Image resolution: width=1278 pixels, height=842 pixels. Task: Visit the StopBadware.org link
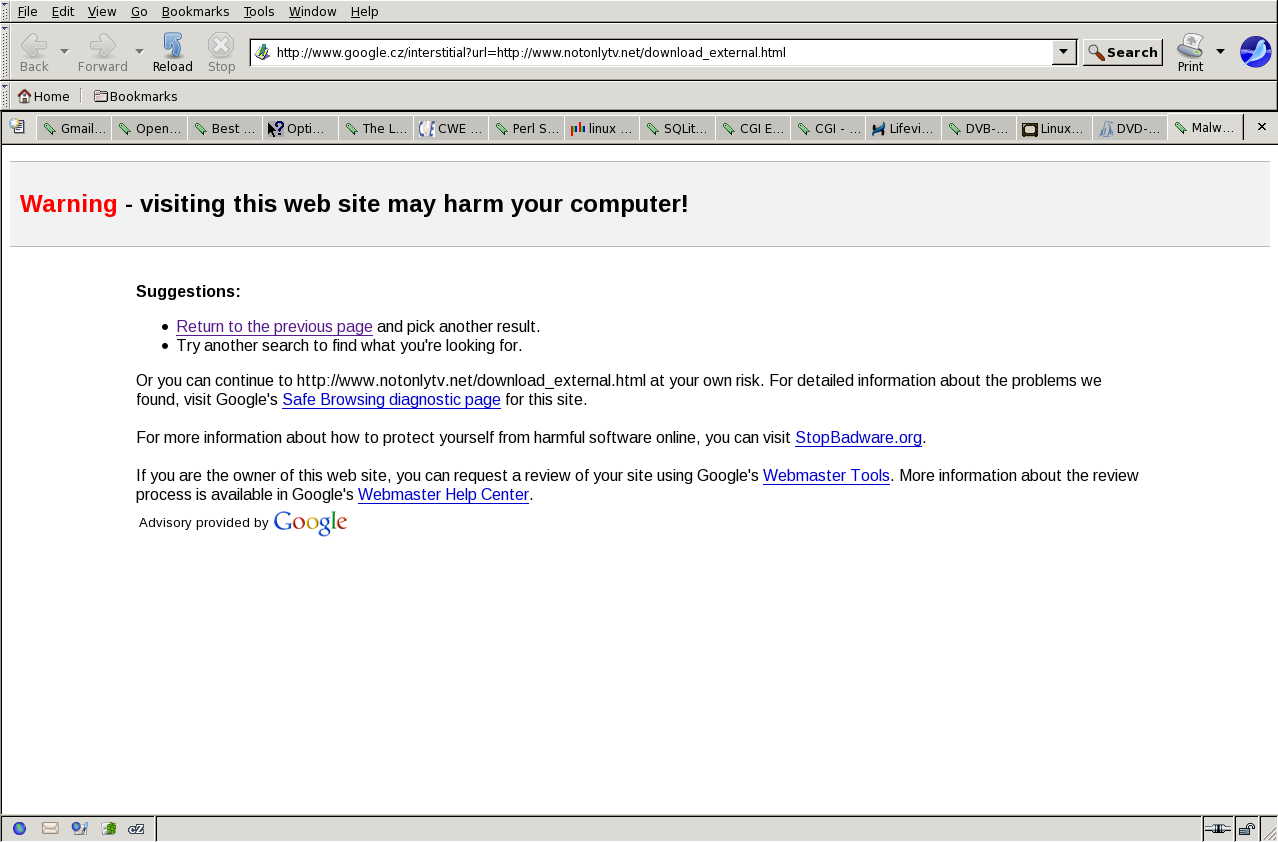(x=858, y=438)
